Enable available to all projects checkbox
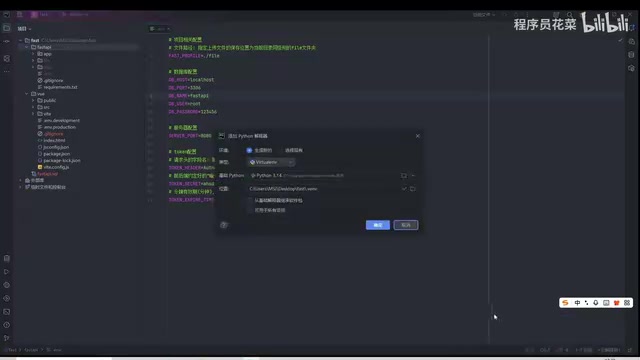Screen dimensions: 640x360 point(250,210)
